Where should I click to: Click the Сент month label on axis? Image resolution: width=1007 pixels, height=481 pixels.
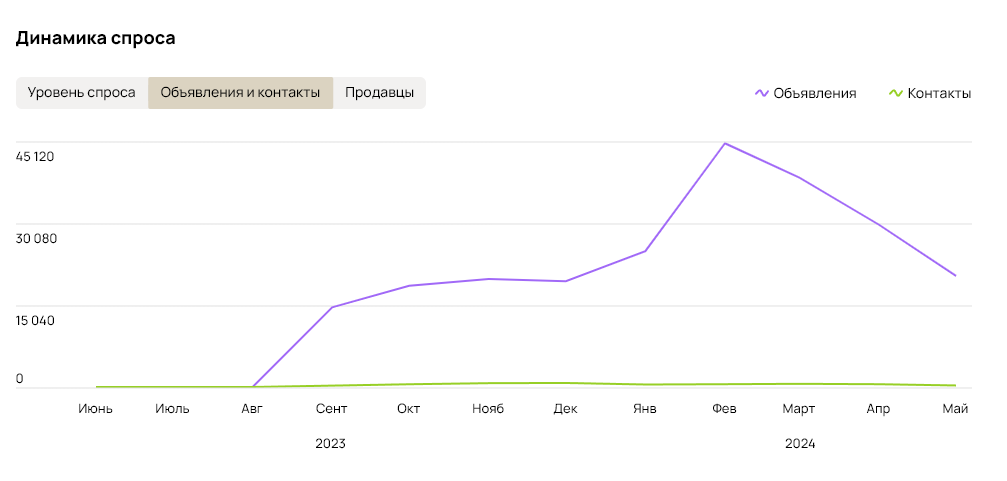pyautogui.click(x=331, y=409)
